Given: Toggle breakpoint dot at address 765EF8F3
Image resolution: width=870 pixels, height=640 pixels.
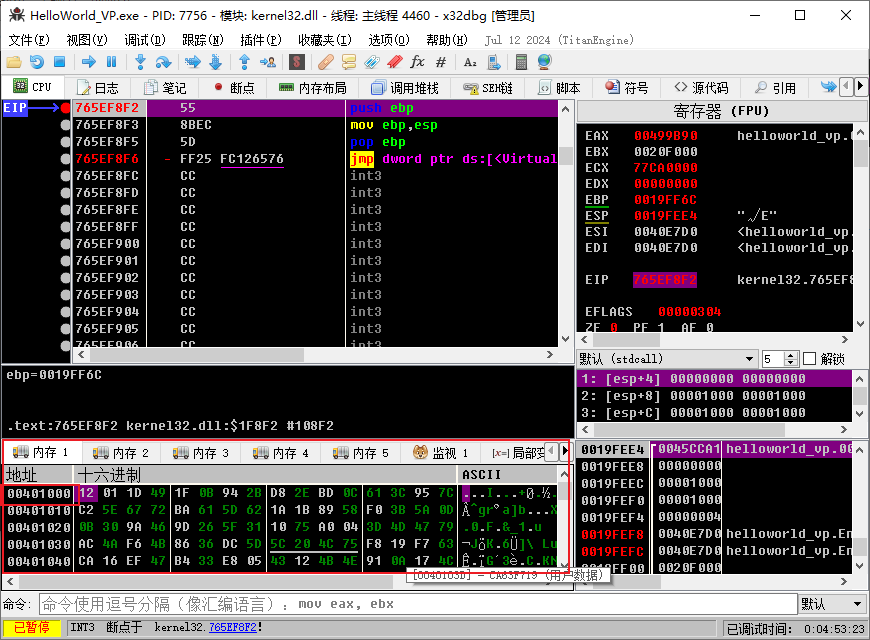Looking at the screenshot, I should [x=66, y=125].
